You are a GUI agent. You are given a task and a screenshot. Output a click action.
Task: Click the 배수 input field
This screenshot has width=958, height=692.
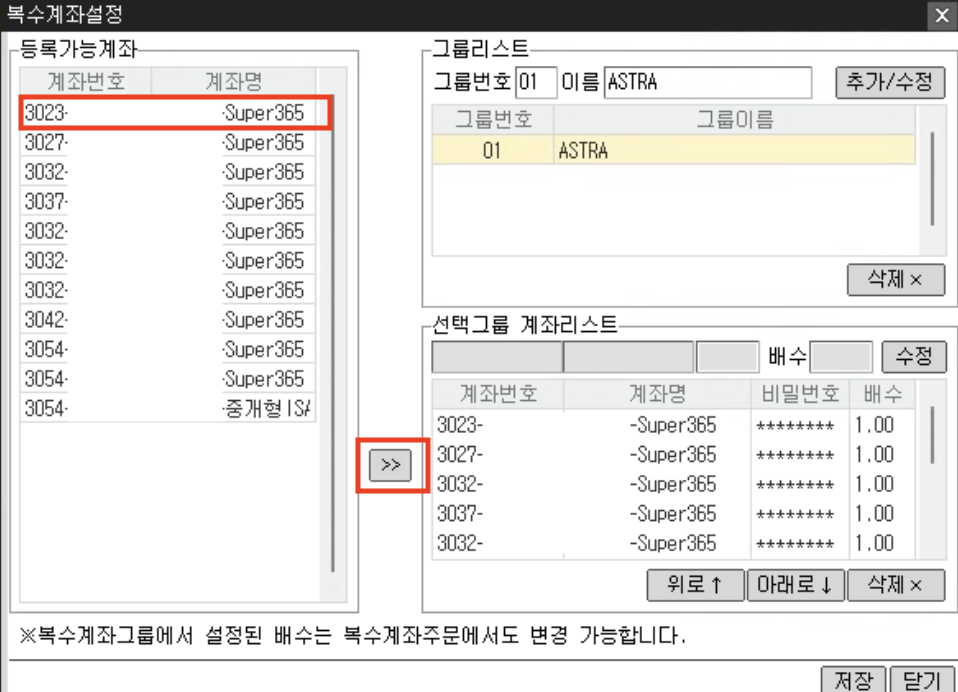tap(840, 357)
